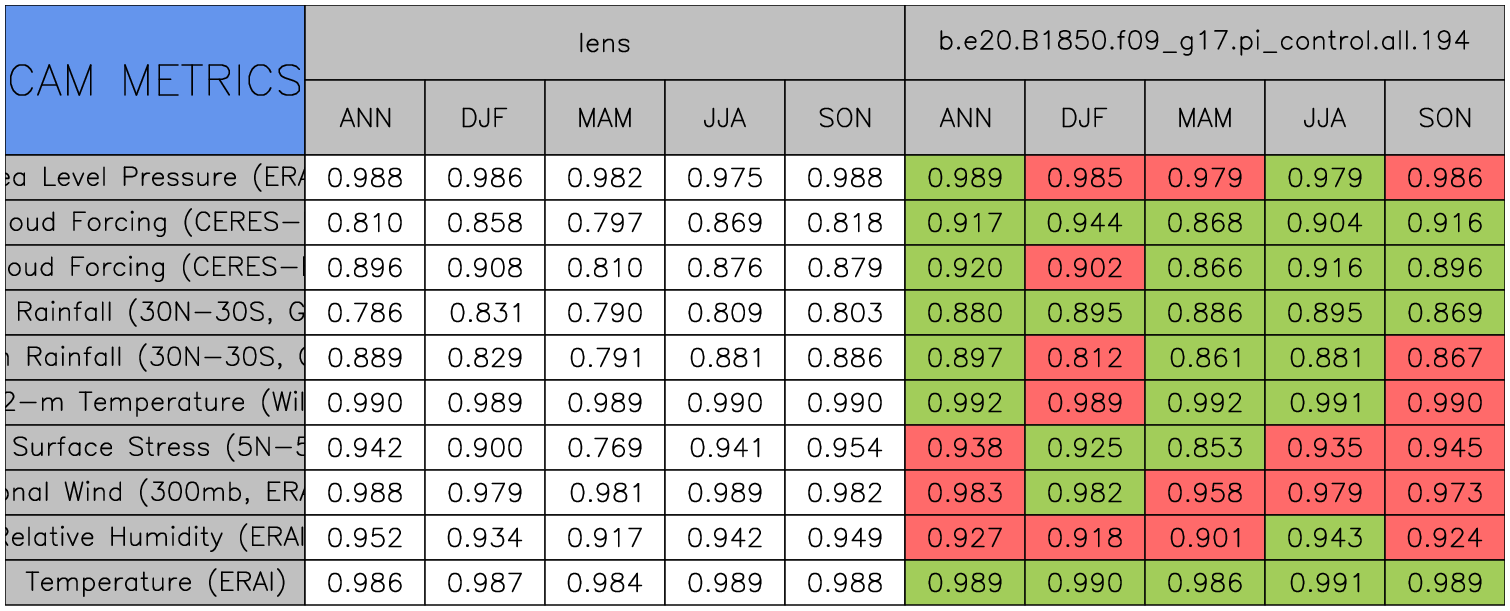This screenshot has width=1510, height=611.
Task: Click the Temperature (ERAI) row label
Action: [x=155, y=582]
